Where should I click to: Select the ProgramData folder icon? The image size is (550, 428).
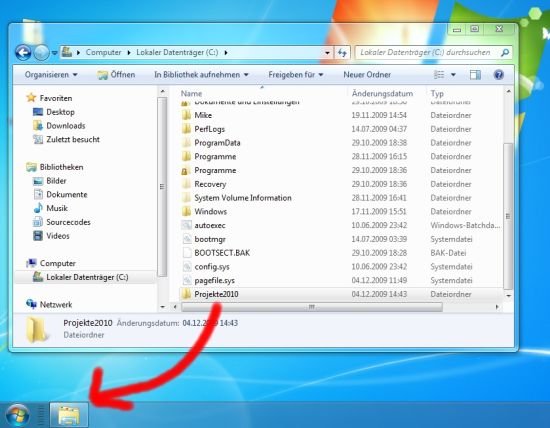click(x=186, y=143)
